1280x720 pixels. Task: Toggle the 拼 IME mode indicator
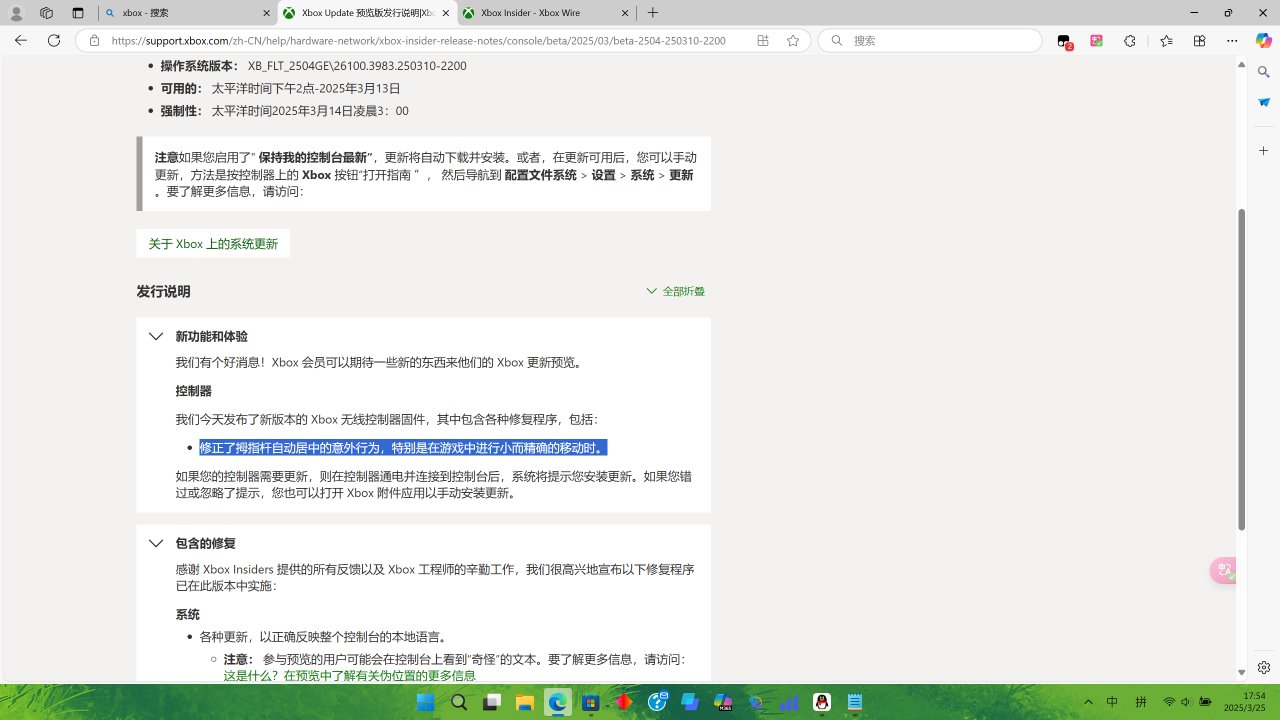[1140, 702]
